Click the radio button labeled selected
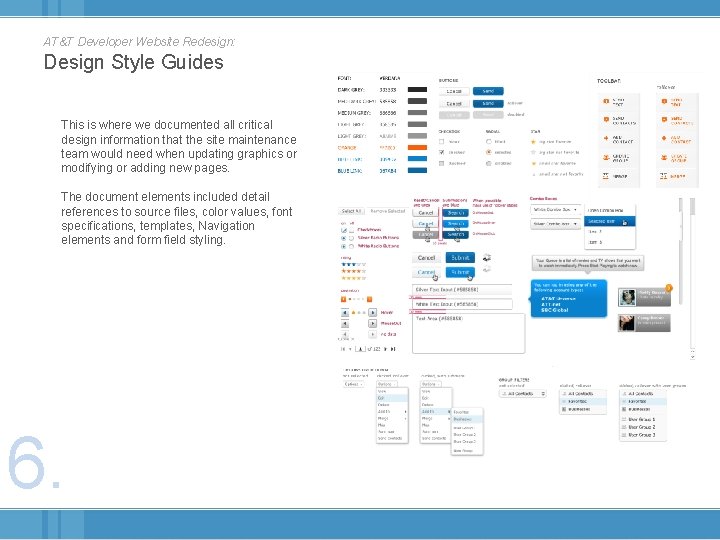Screen dimensions: 720x540 (x=489, y=152)
